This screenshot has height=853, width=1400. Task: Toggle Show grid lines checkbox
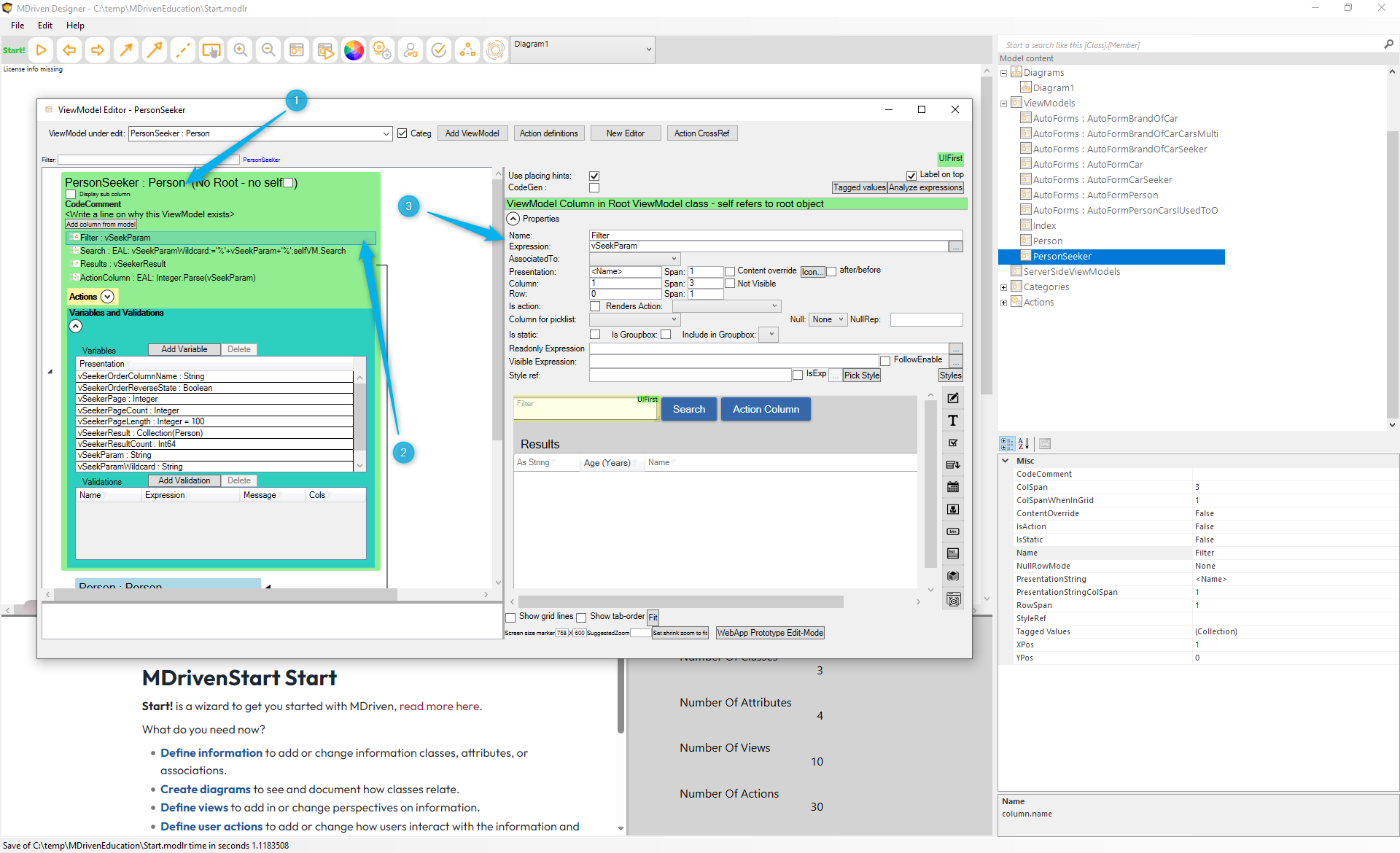[511, 618]
